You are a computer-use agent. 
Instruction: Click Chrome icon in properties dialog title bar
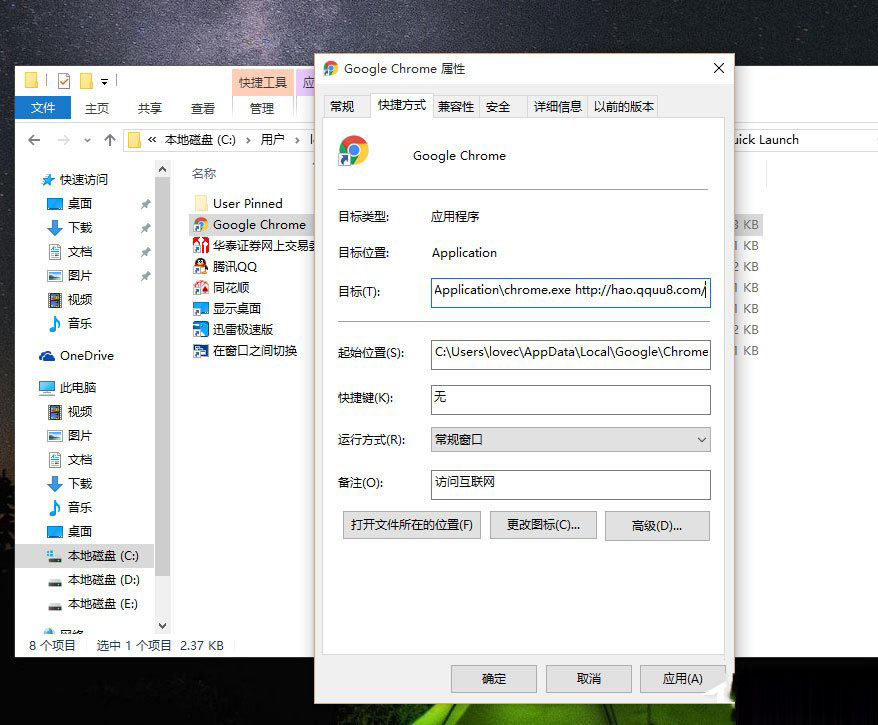coord(331,68)
